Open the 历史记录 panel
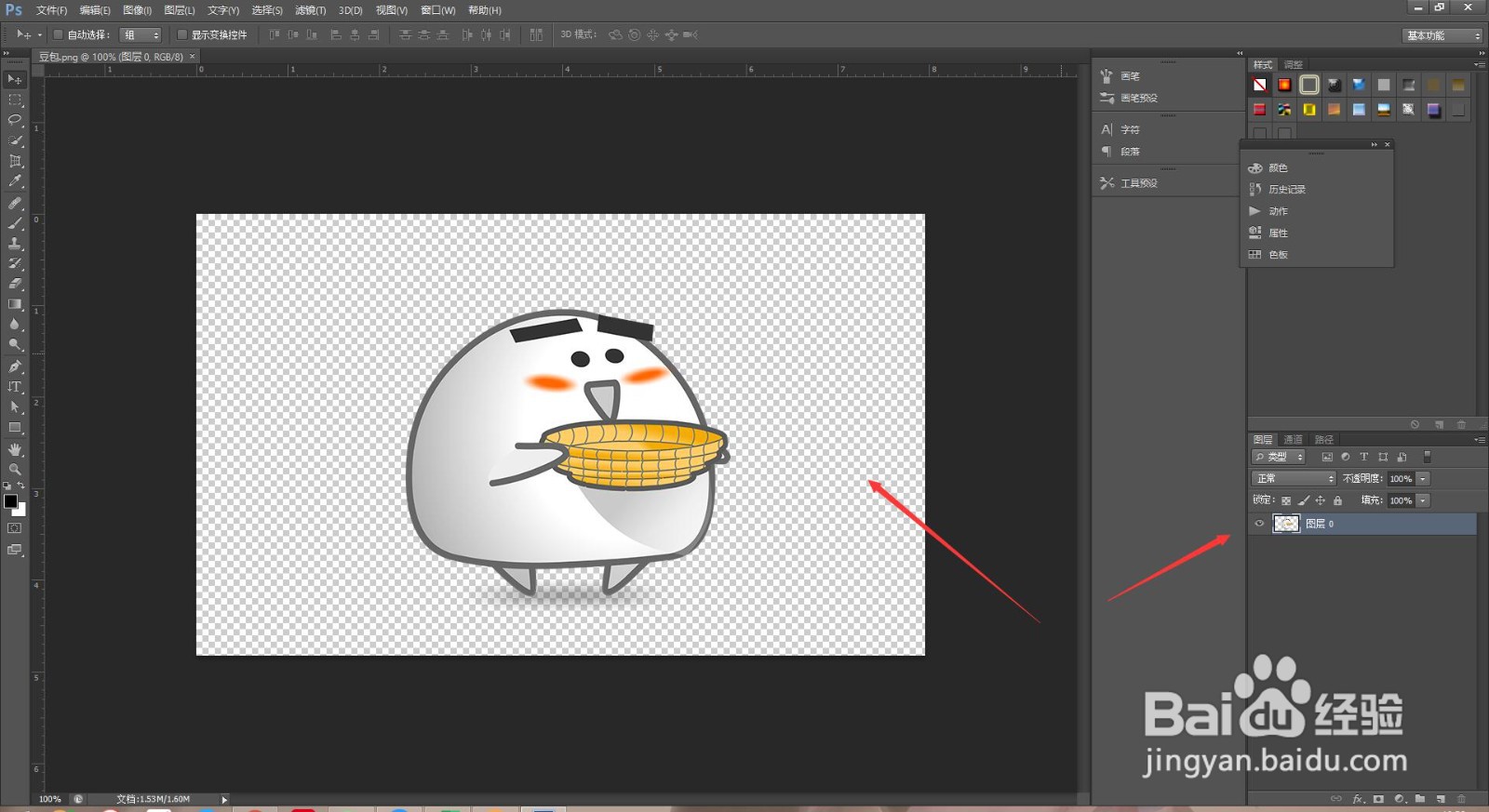 pyautogui.click(x=1286, y=189)
